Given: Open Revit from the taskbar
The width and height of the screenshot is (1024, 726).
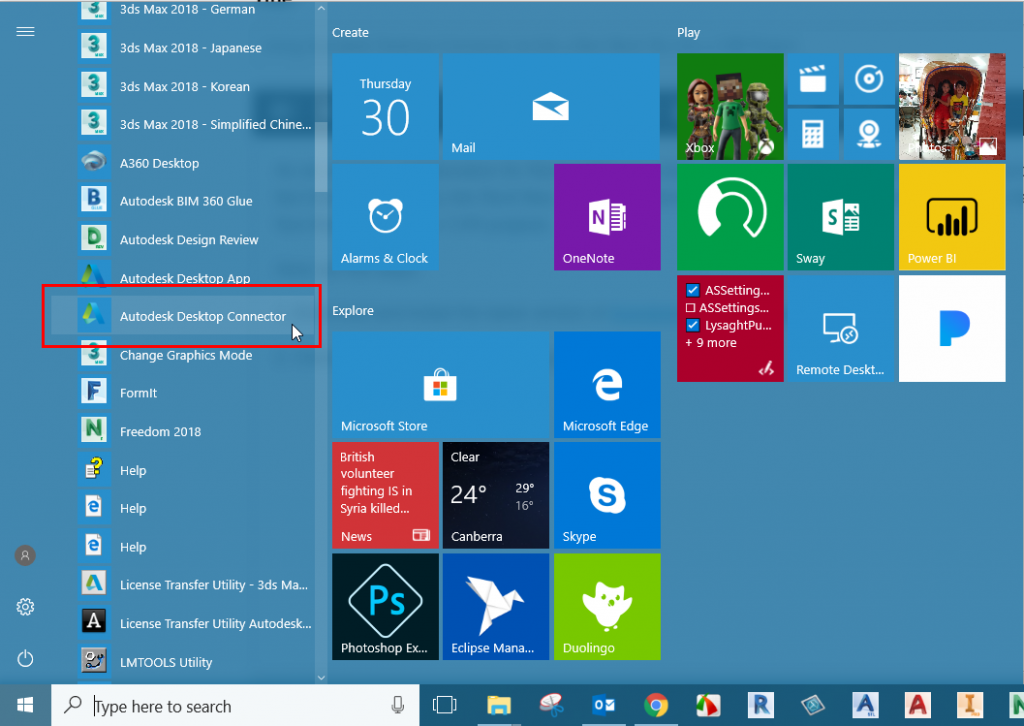Looking at the screenshot, I should tap(761, 705).
